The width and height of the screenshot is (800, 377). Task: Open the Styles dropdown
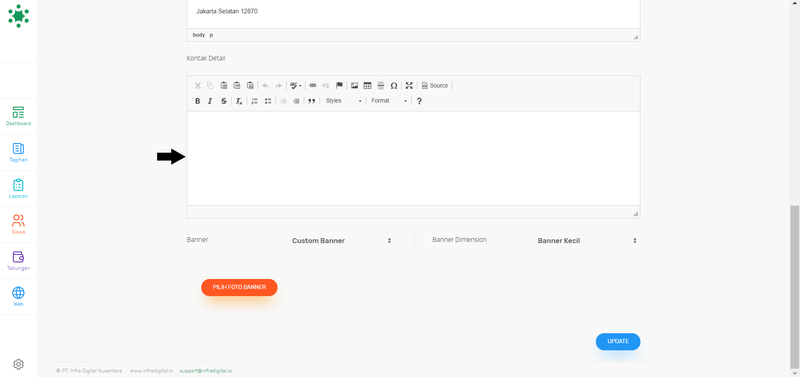coord(343,101)
